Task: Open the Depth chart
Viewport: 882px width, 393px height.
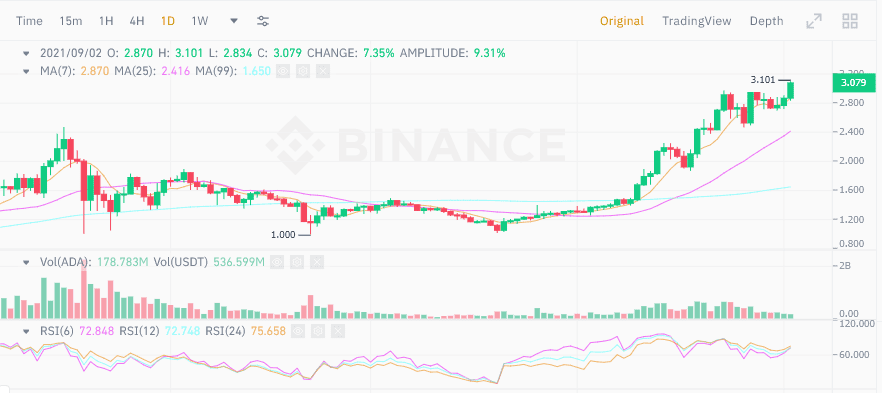Action: click(766, 21)
